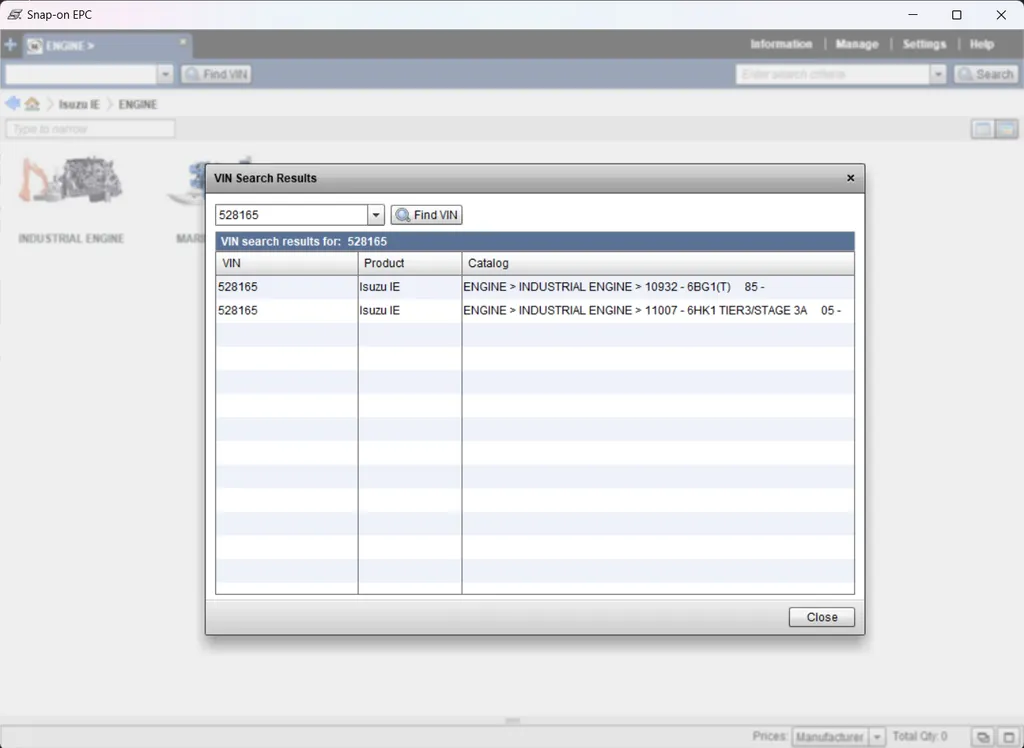Open the main toolbar VIN dropdown arrow
This screenshot has height=748, width=1024.
point(165,74)
